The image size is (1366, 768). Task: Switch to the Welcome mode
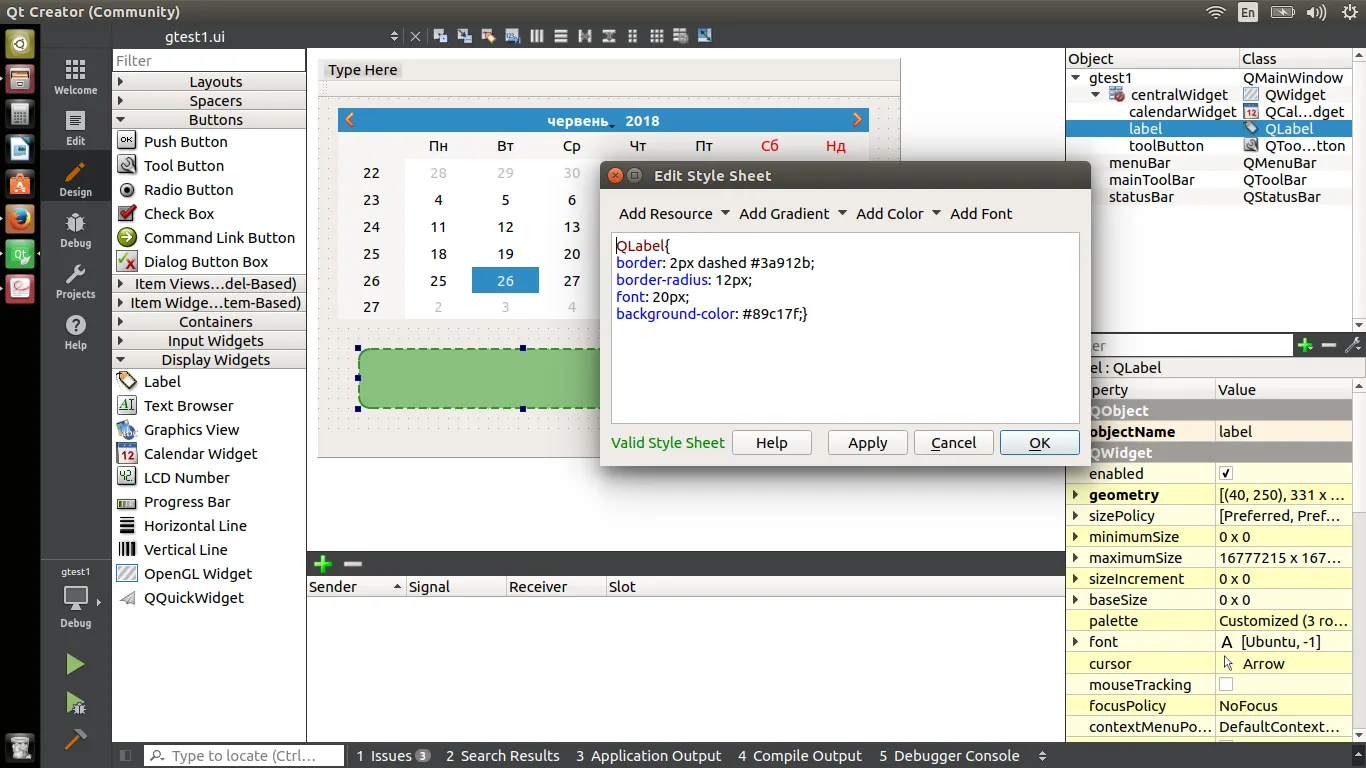[x=75, y=76]
